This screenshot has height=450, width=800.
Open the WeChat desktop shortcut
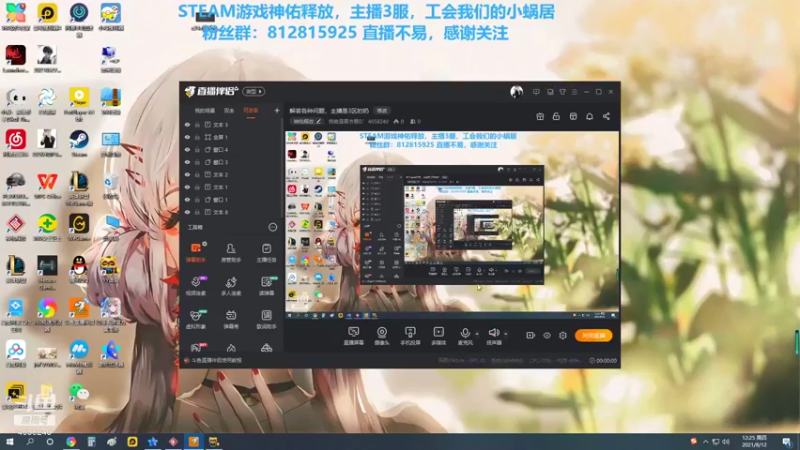click(79, 396)
